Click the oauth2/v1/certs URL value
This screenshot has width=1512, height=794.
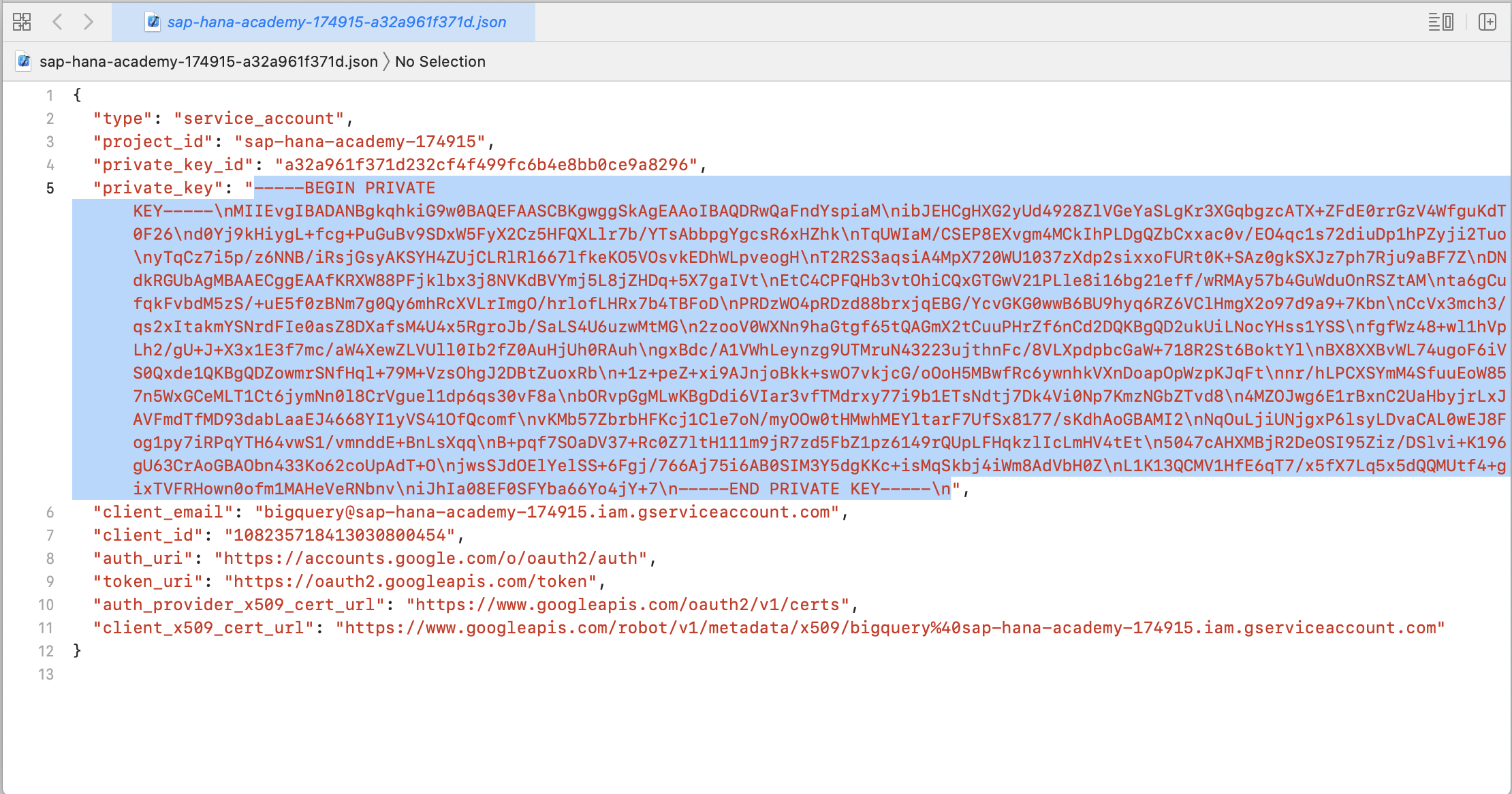pyautogui.click(x=627, y=605)
